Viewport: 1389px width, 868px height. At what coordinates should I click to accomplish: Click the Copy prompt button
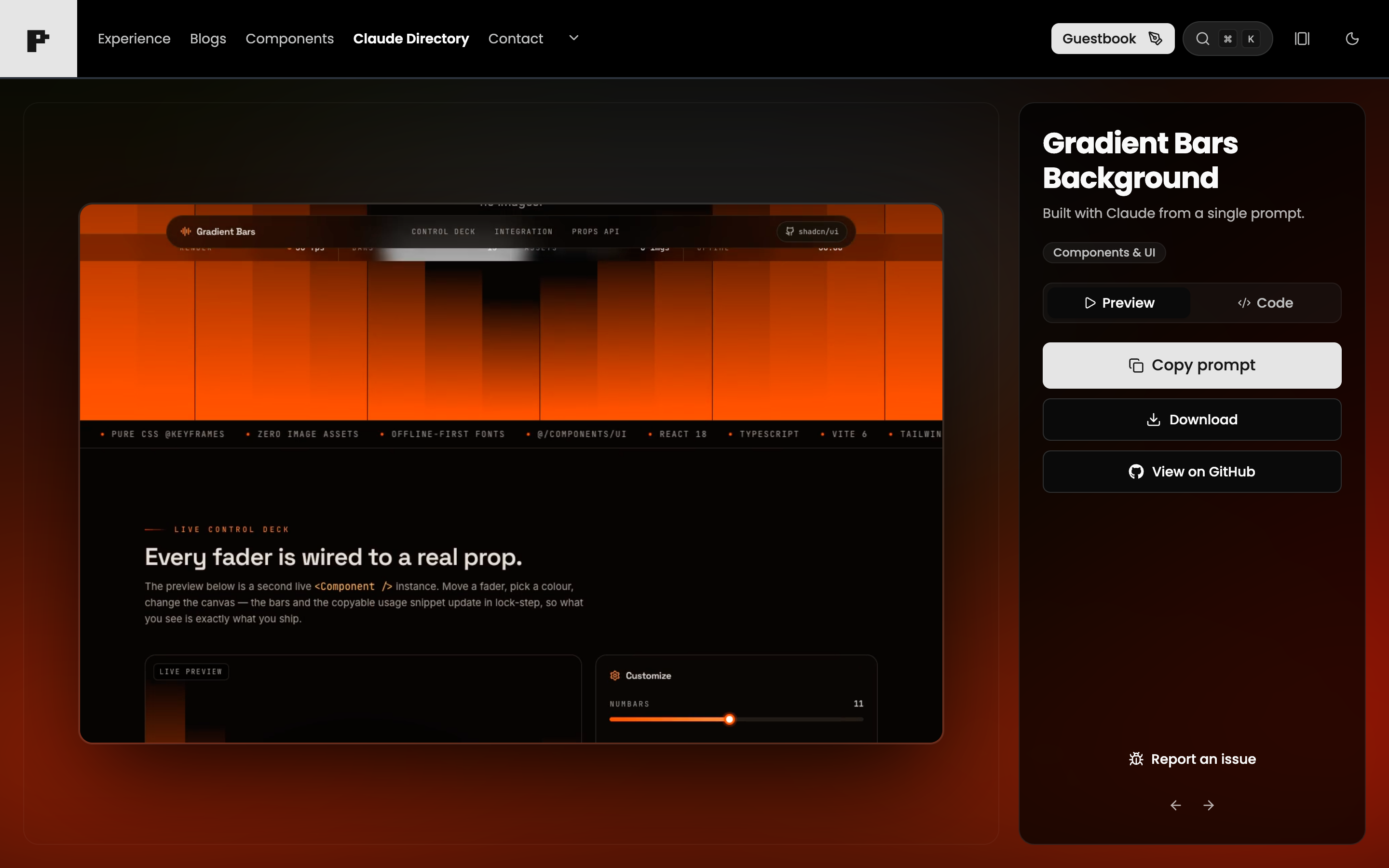click(x=1192, y=365)
